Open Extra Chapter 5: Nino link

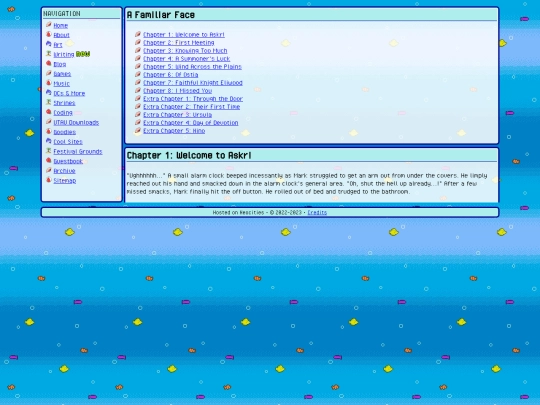(x=174, y=131)
